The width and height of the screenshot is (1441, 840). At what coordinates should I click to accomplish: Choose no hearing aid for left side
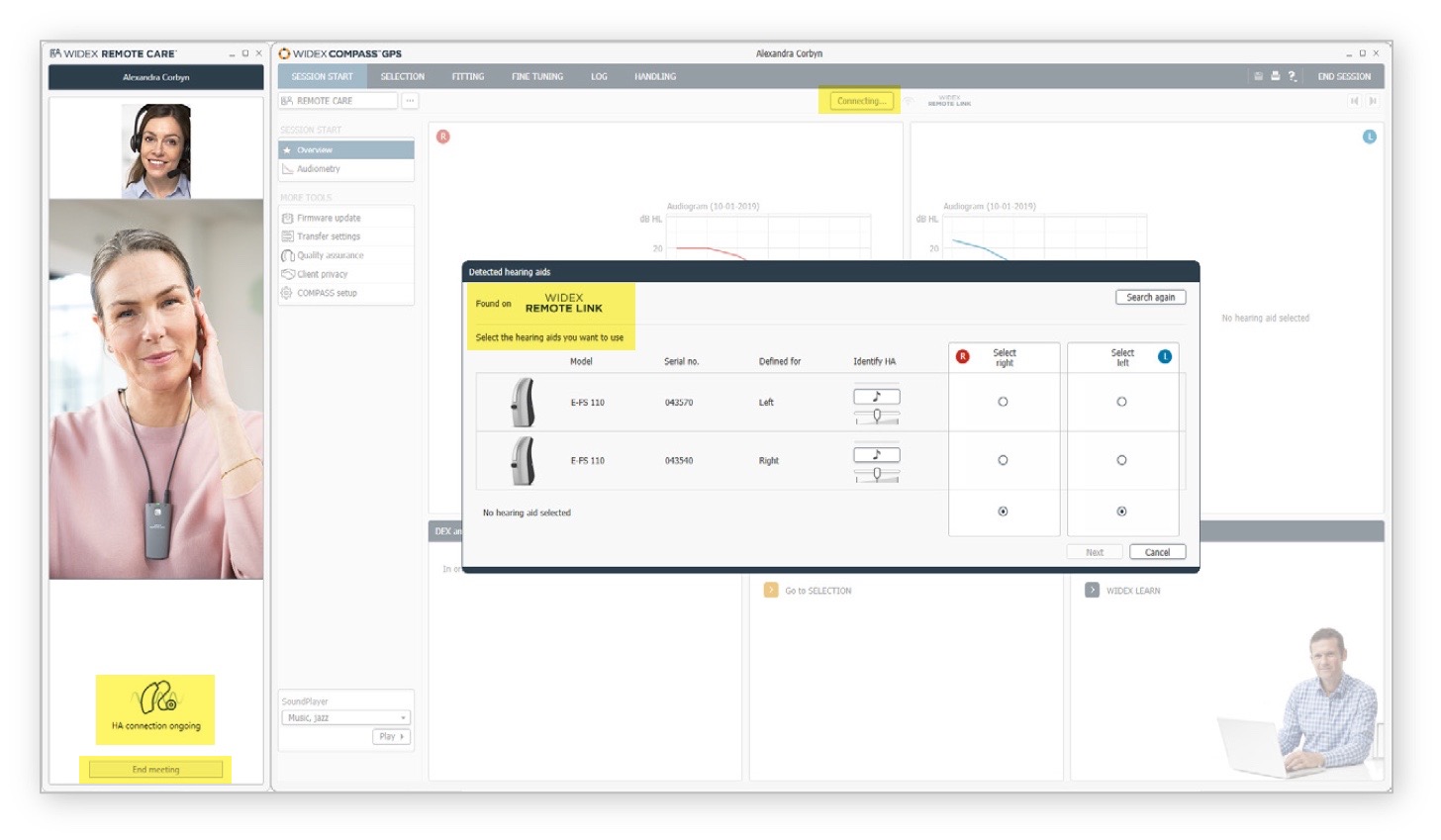click(x=1121, y=512)
